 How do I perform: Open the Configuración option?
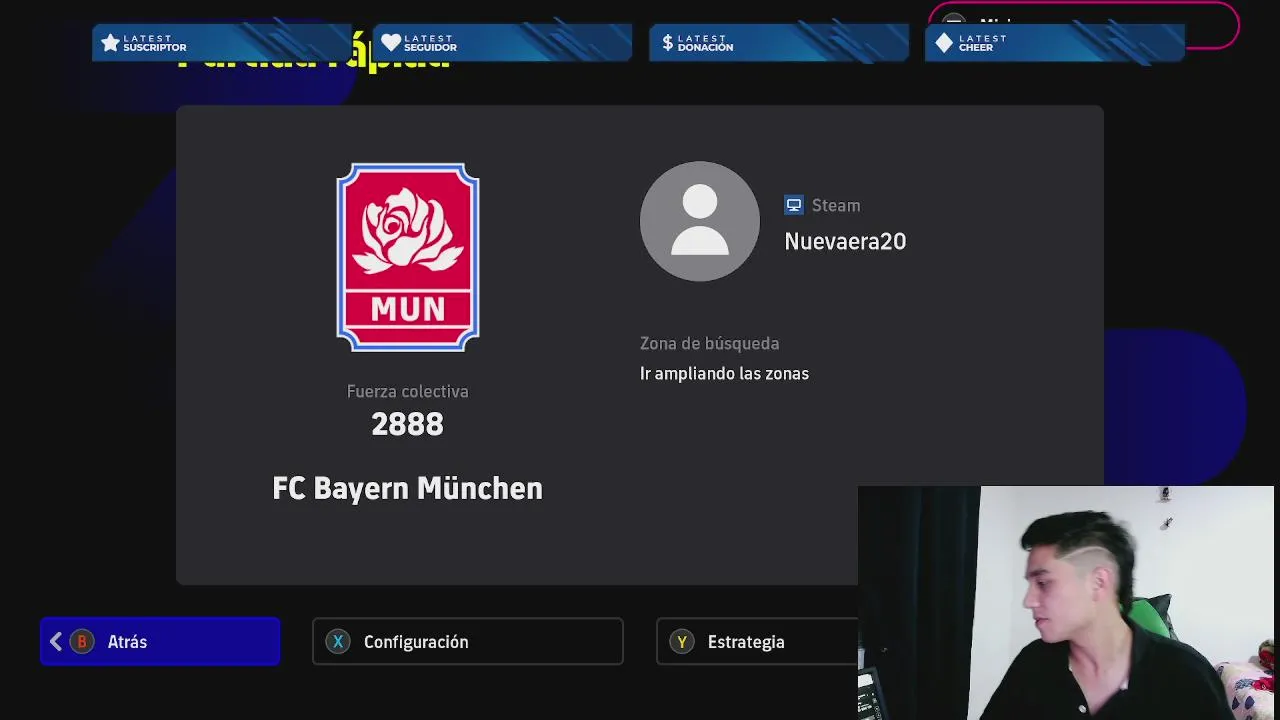[x=468, y=641]
